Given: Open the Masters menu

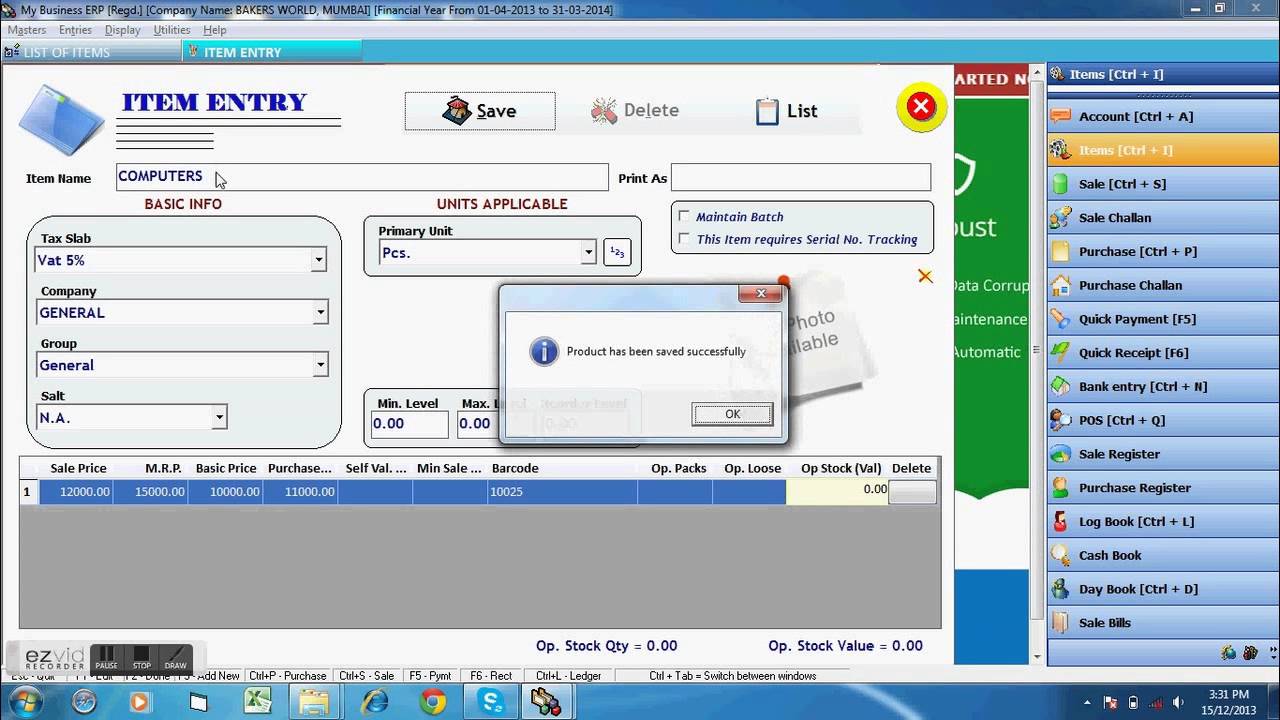Looking at the screenshot, I should click(27, 30).
